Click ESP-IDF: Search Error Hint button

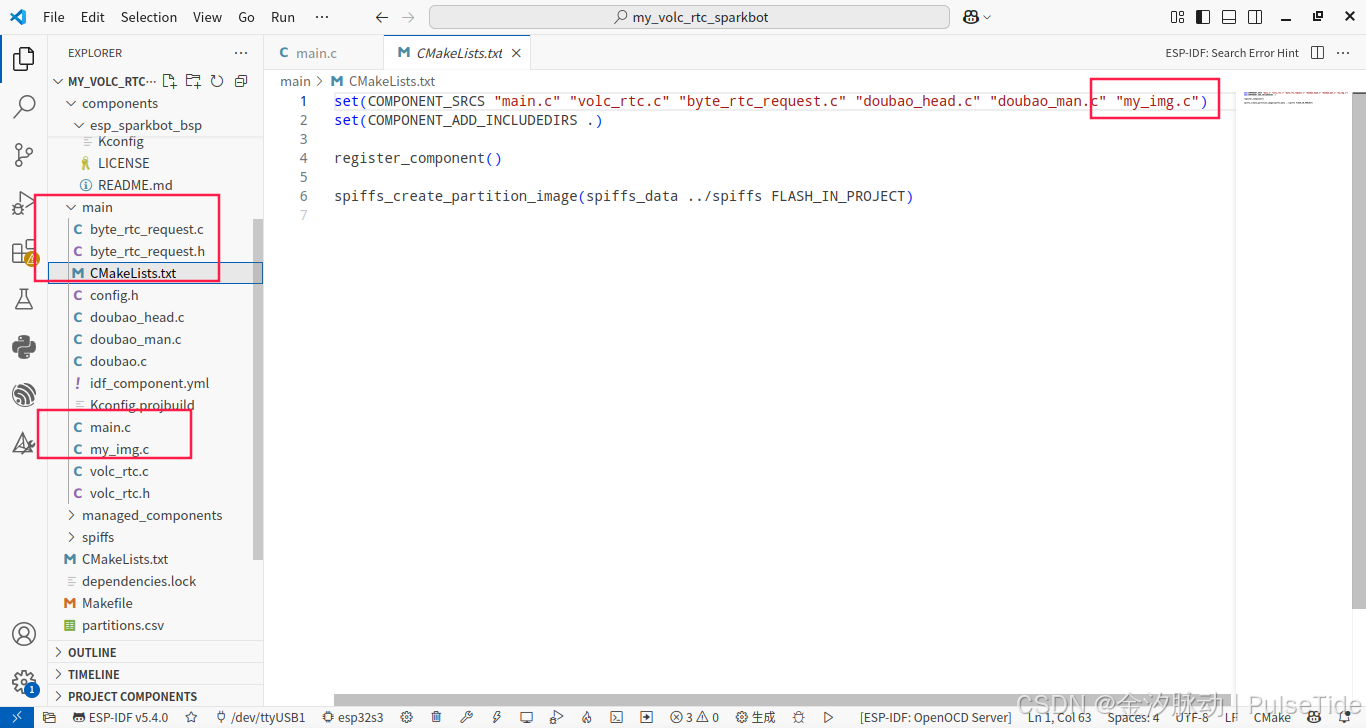(1232, 53)
